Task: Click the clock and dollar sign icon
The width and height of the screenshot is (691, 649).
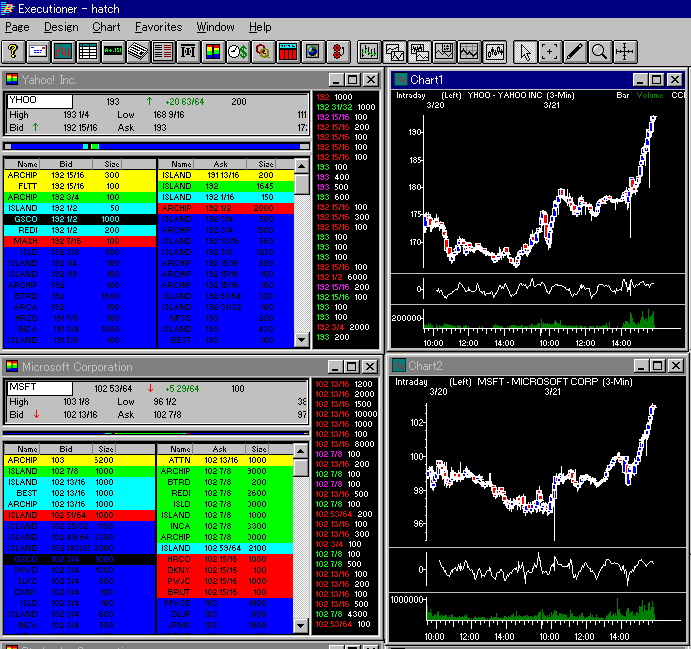Action: click(x=238, y=52)
